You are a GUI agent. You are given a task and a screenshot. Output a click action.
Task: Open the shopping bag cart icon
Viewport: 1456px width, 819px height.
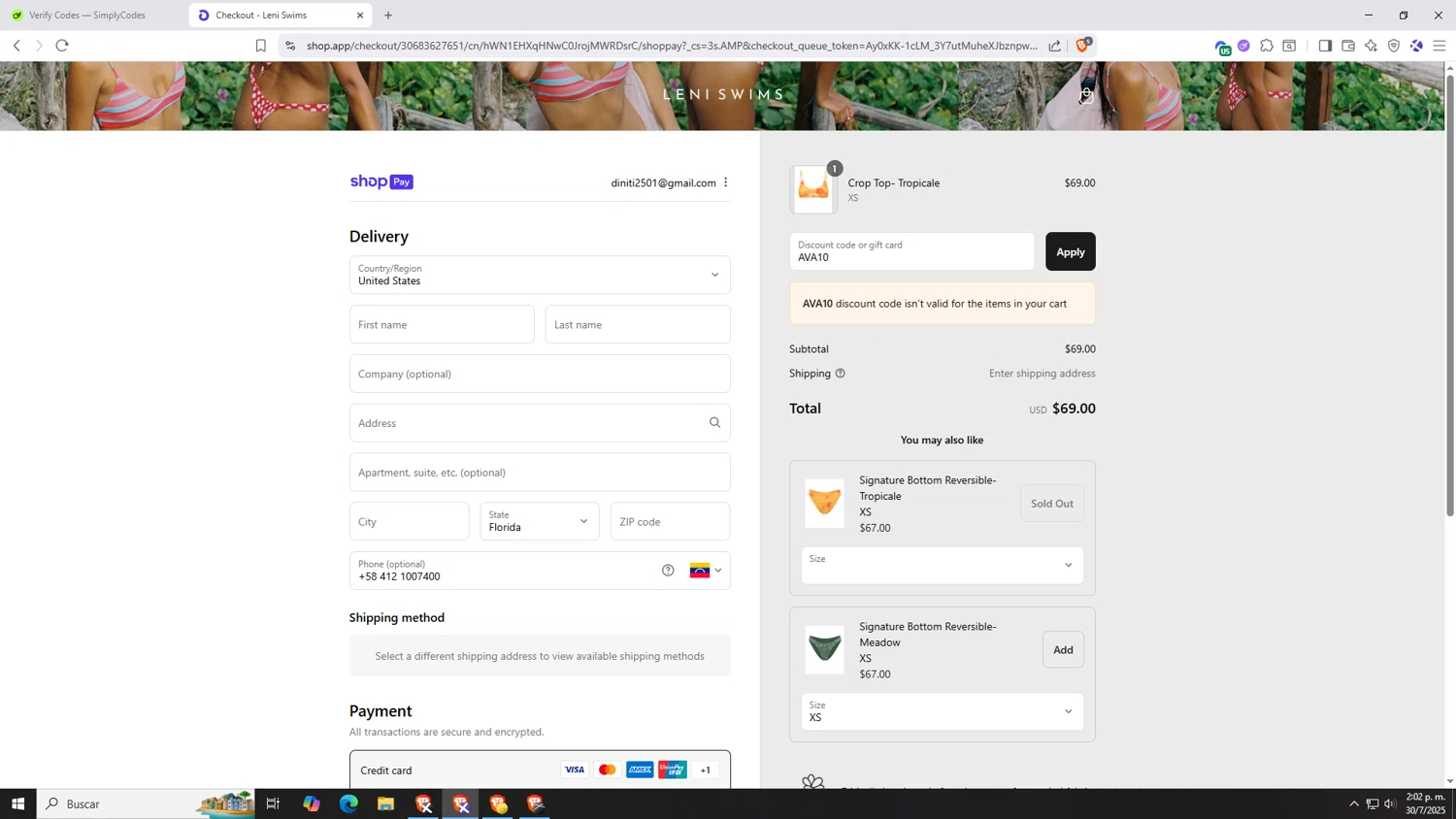click(x=1086, y=95)
